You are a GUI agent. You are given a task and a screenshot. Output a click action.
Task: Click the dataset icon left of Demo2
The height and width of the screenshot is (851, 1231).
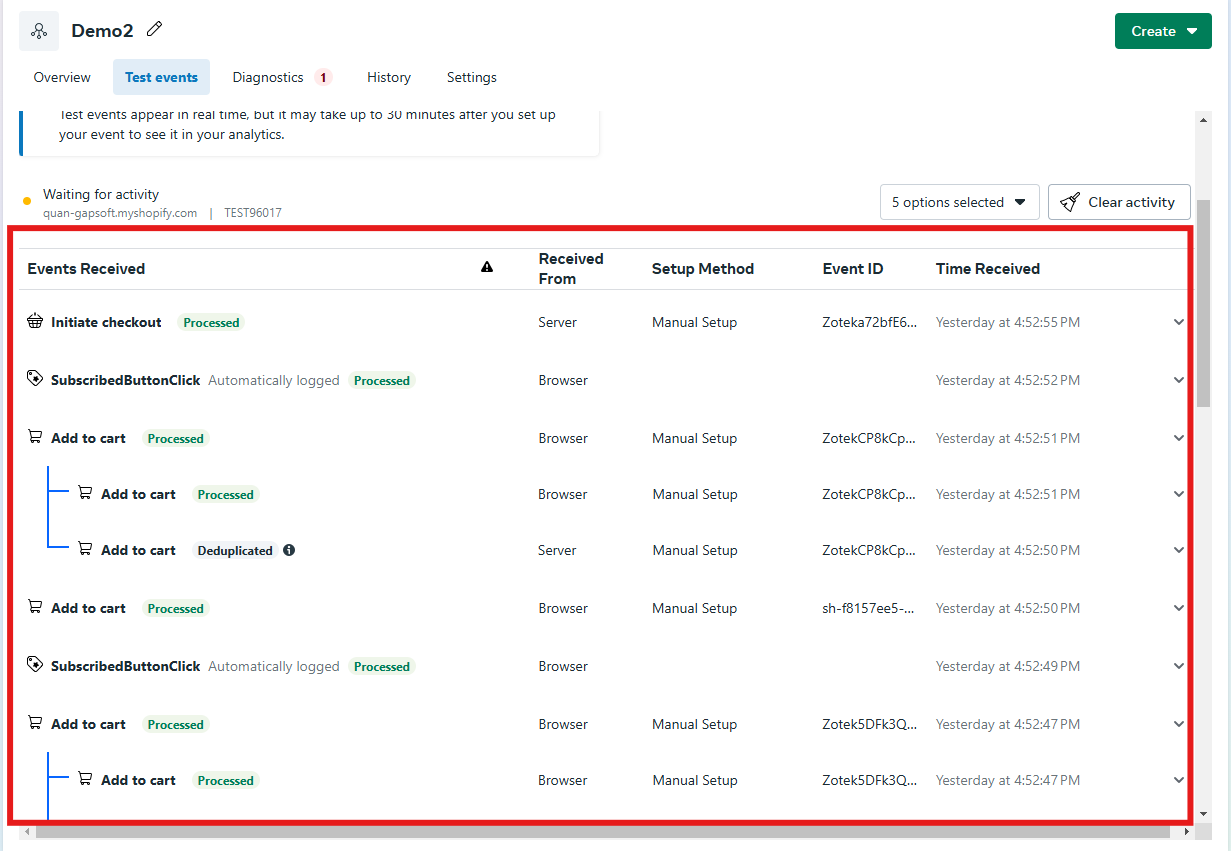pyautogui.click(x=39, y=31)
